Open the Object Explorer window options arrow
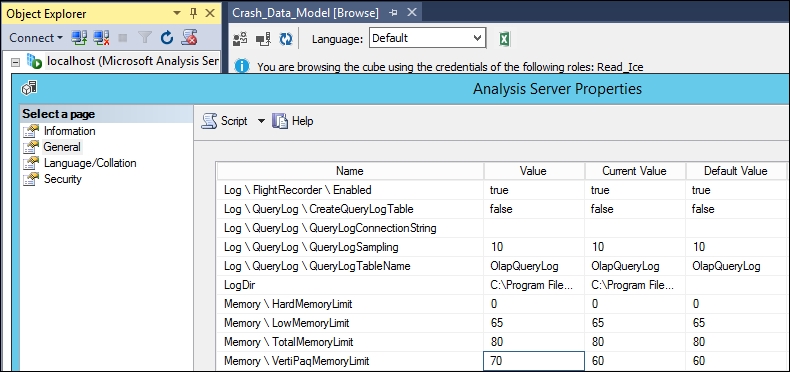 [x=176, y=14]
